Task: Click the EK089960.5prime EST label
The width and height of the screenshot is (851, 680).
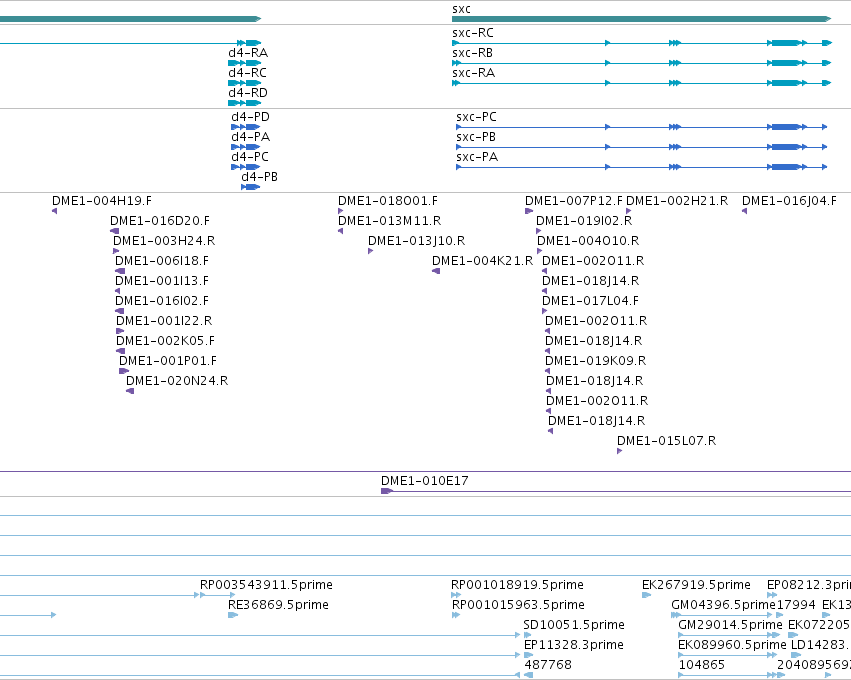Action: (732, 646)
